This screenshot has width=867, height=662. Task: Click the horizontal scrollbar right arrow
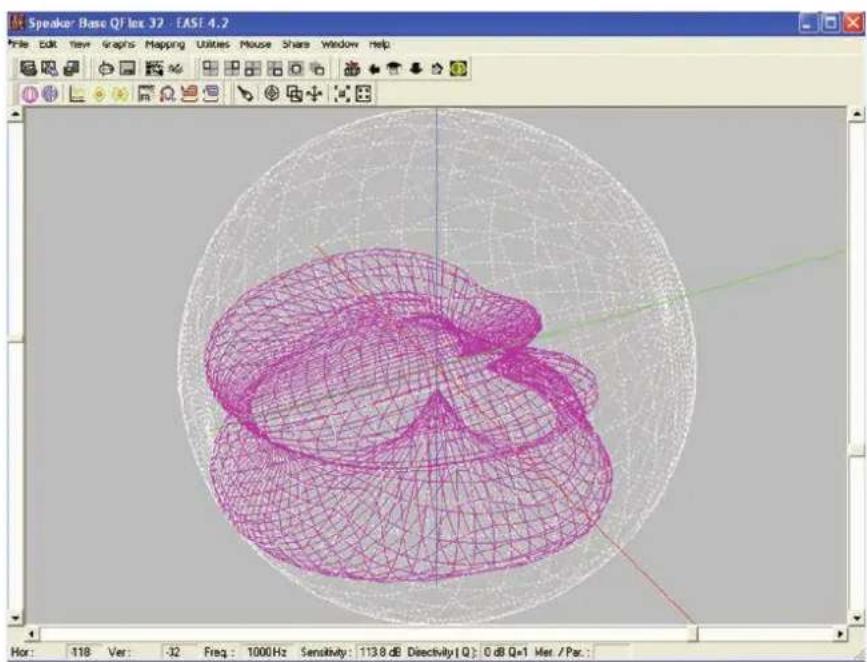pos(840,634)
